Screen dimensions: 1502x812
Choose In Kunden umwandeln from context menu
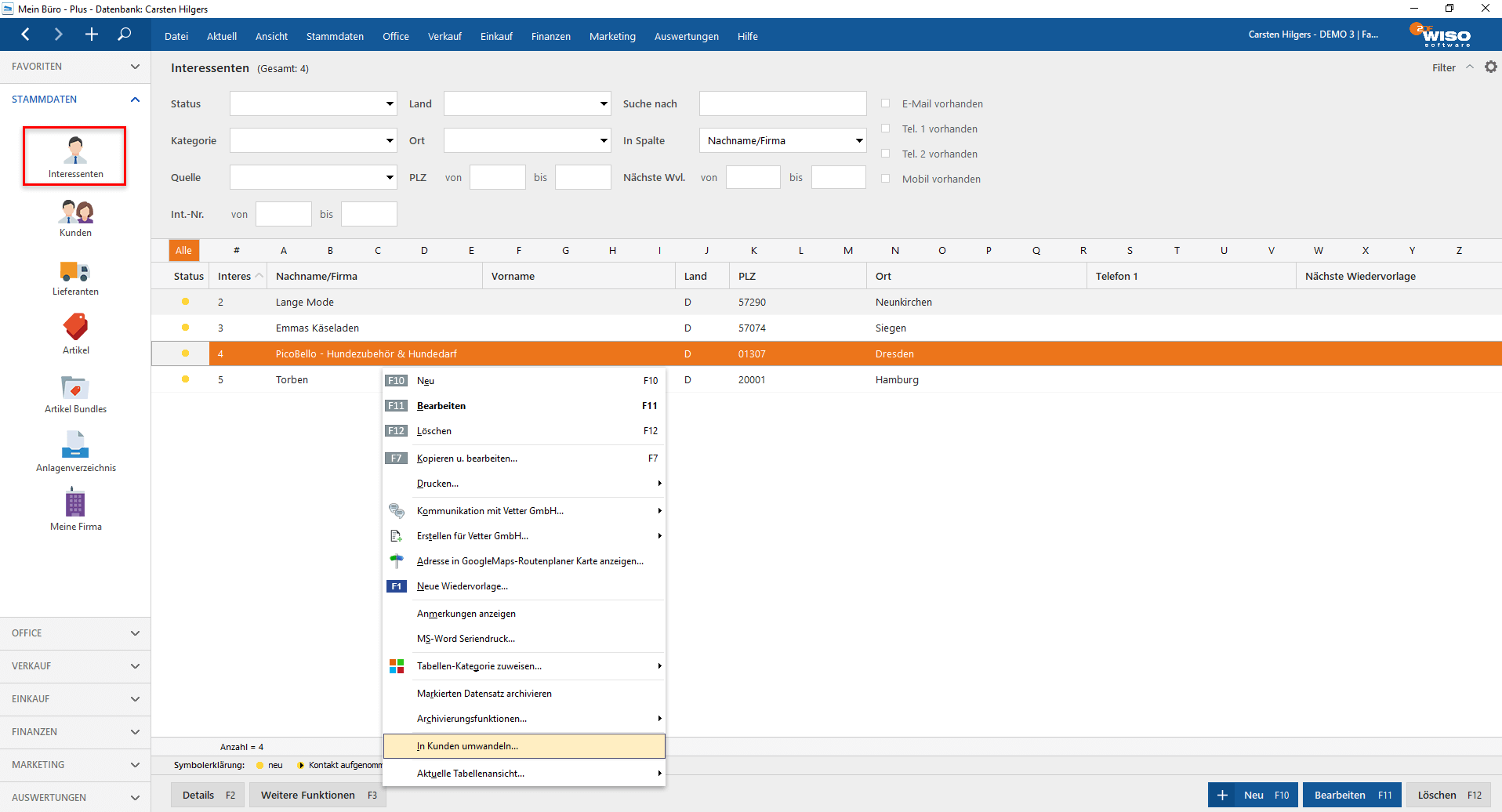click(524, 746)
